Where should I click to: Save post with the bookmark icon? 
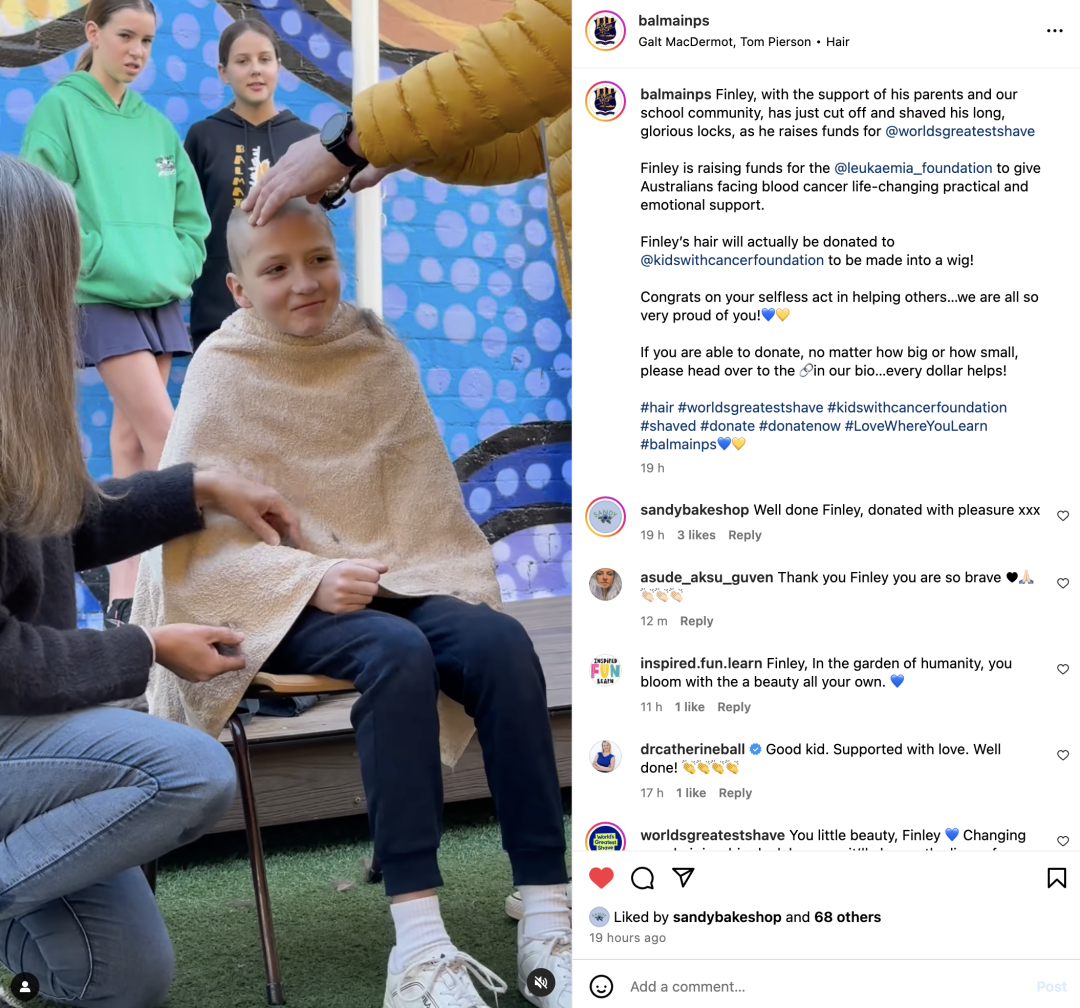pyautogui.click(x=1057, y=878)
